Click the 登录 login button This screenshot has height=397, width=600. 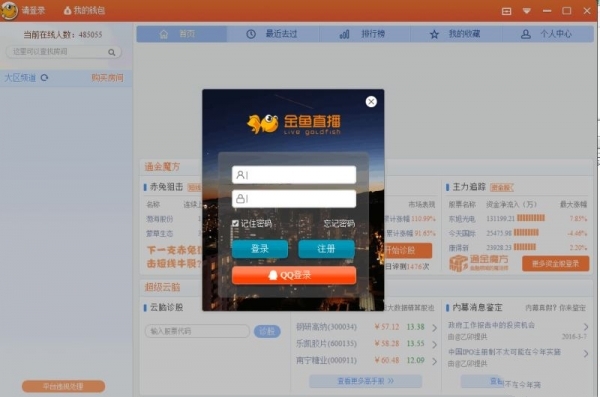point(260,249)
